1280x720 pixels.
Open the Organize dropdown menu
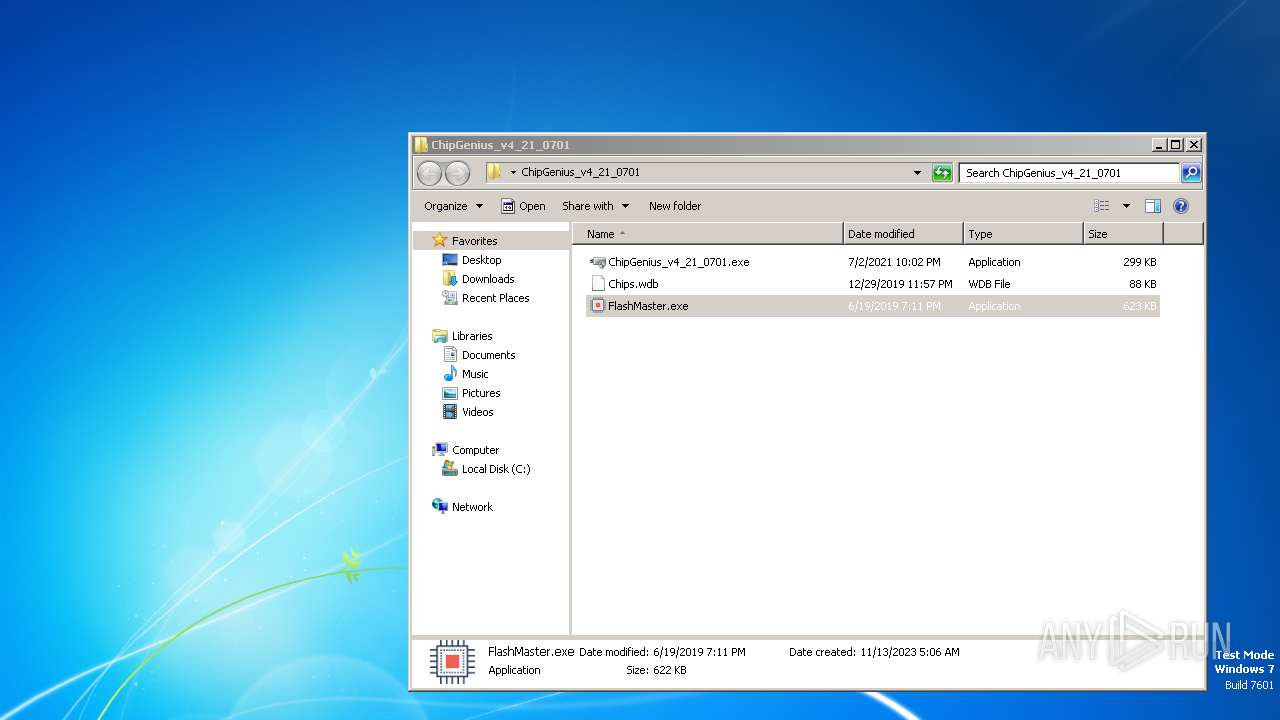453,206
